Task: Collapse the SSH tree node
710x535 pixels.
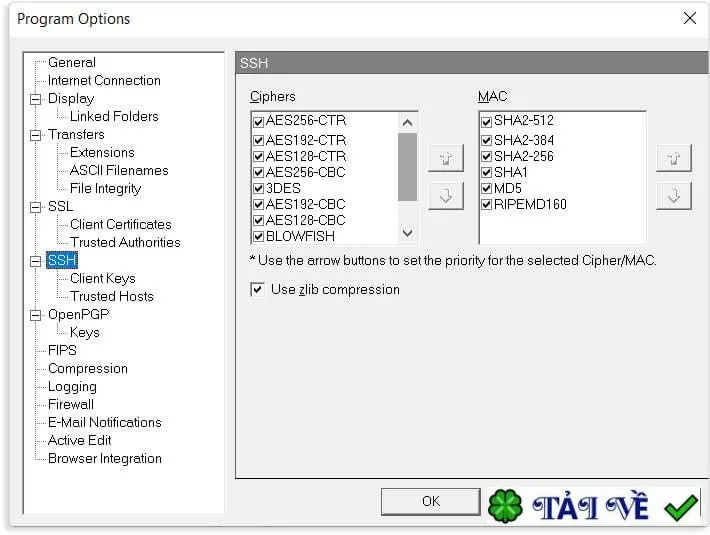Action: pos(35,261)
